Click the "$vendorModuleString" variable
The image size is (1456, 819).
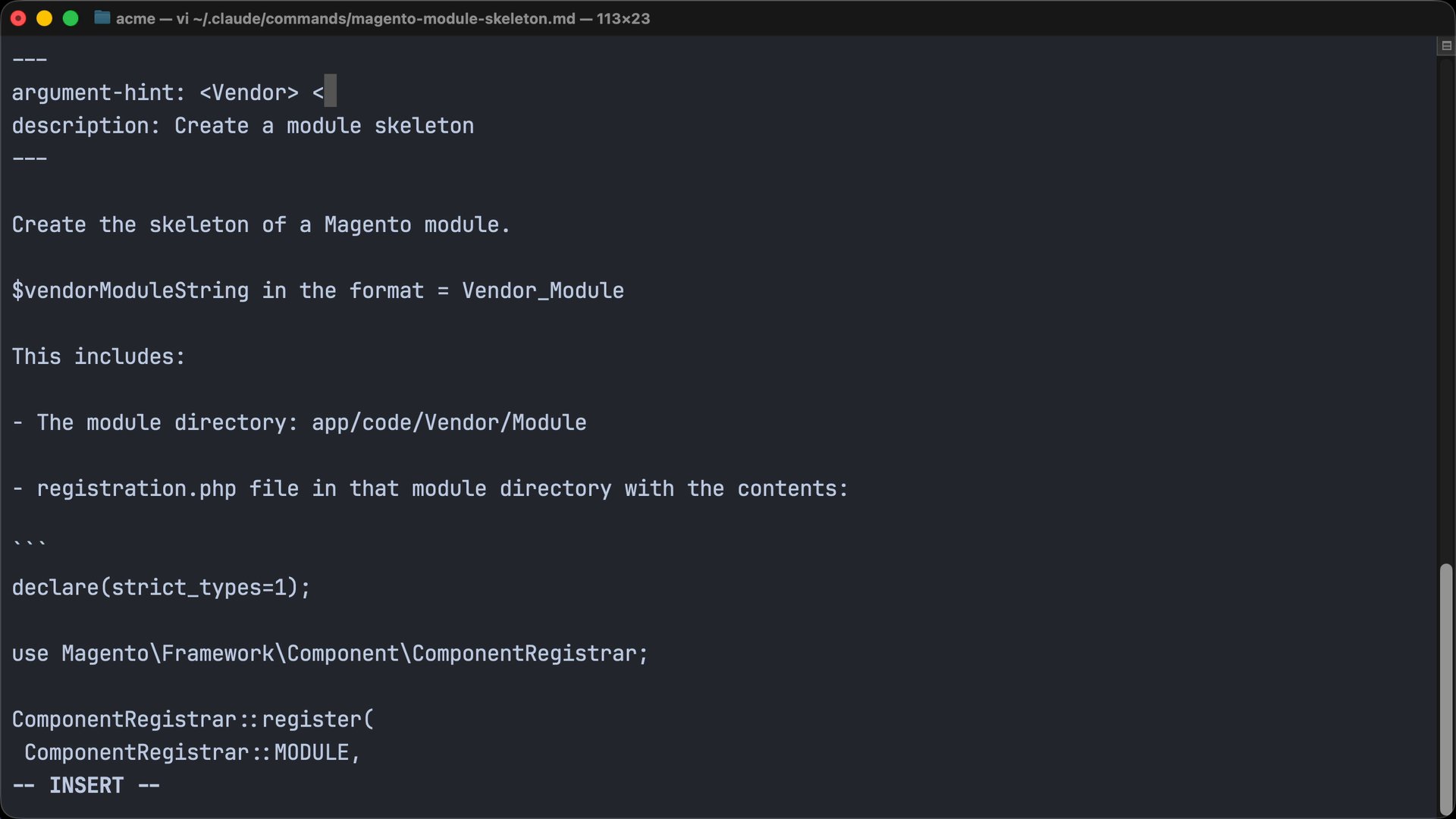pyautogui.click(x=130, y=290)
